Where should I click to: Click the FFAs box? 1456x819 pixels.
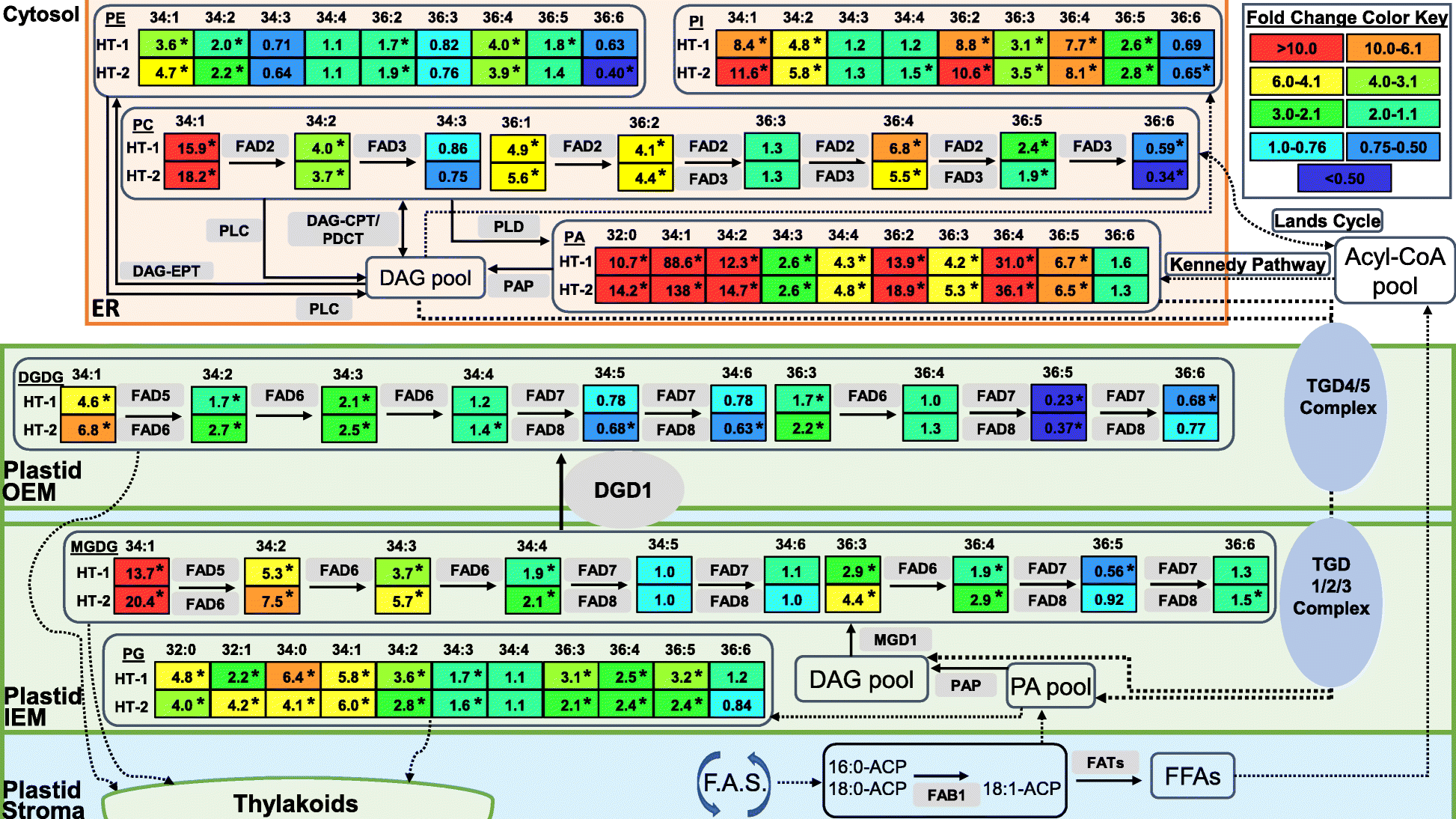tap(1192, 776)
